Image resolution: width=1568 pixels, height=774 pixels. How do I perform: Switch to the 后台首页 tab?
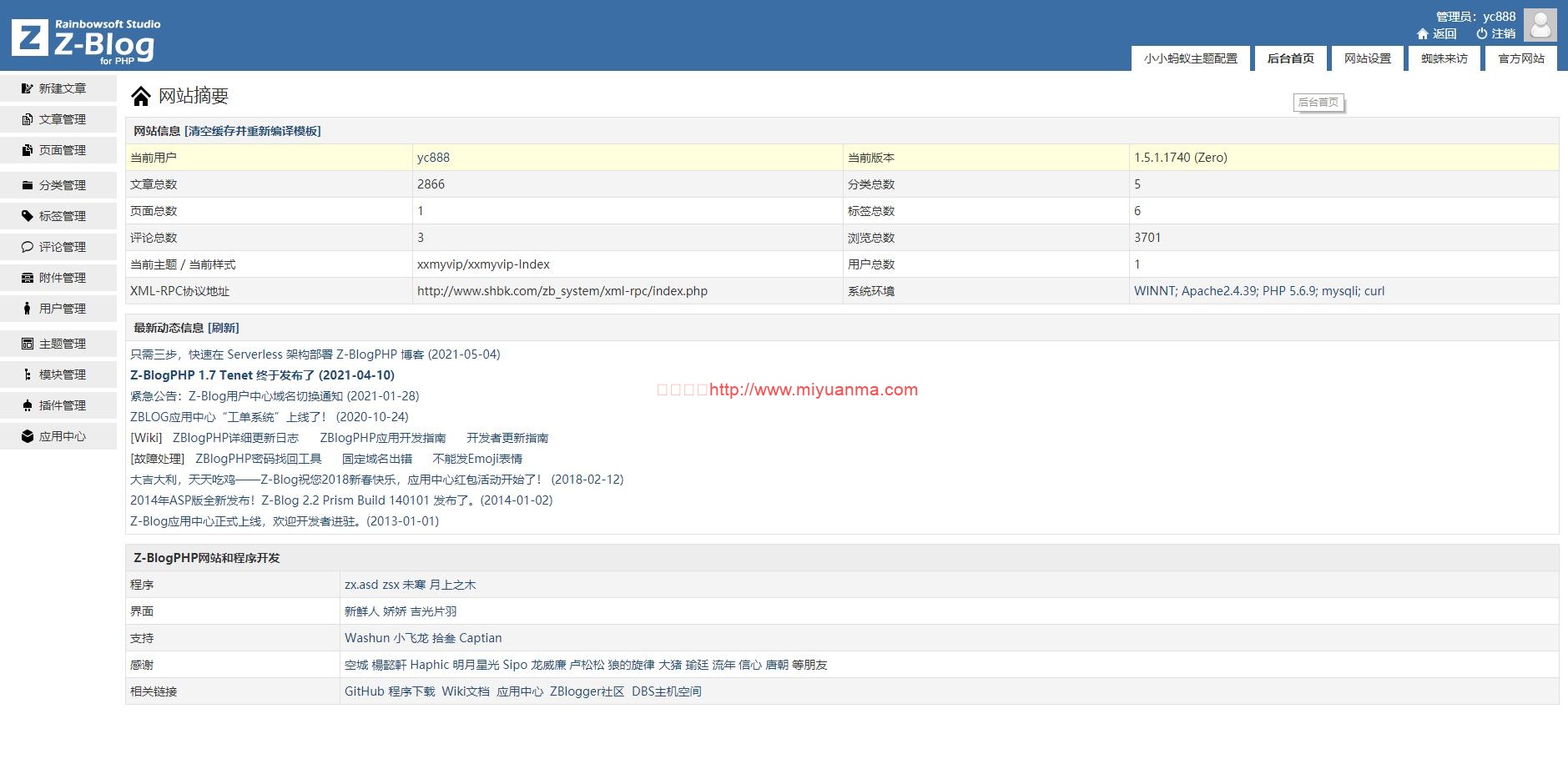[x=1290, y=58]
